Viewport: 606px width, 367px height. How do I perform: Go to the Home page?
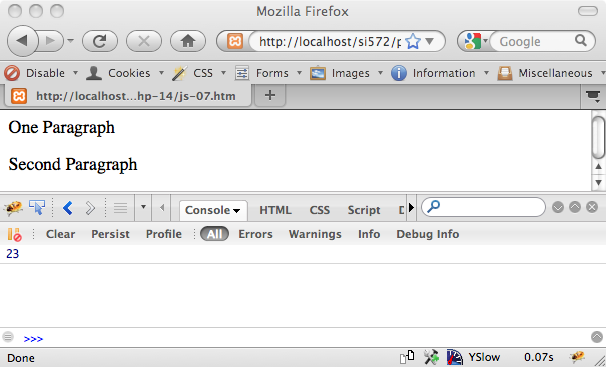click(x=188, y=41)
